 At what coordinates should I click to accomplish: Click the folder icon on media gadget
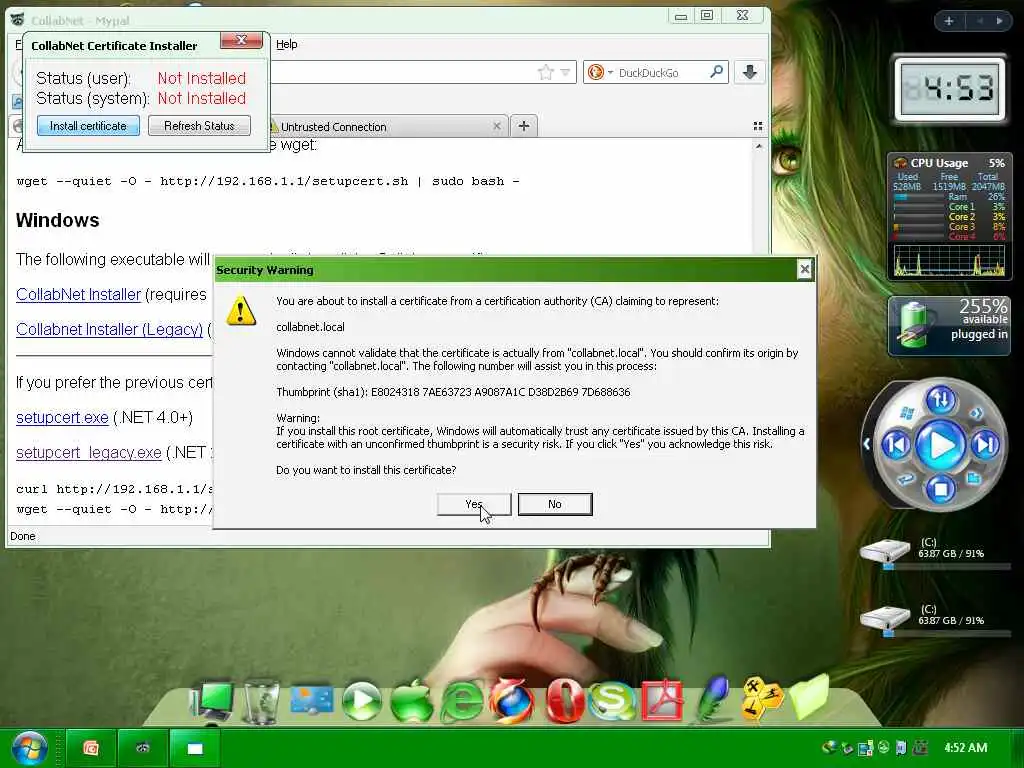click(x=974, y=479)
